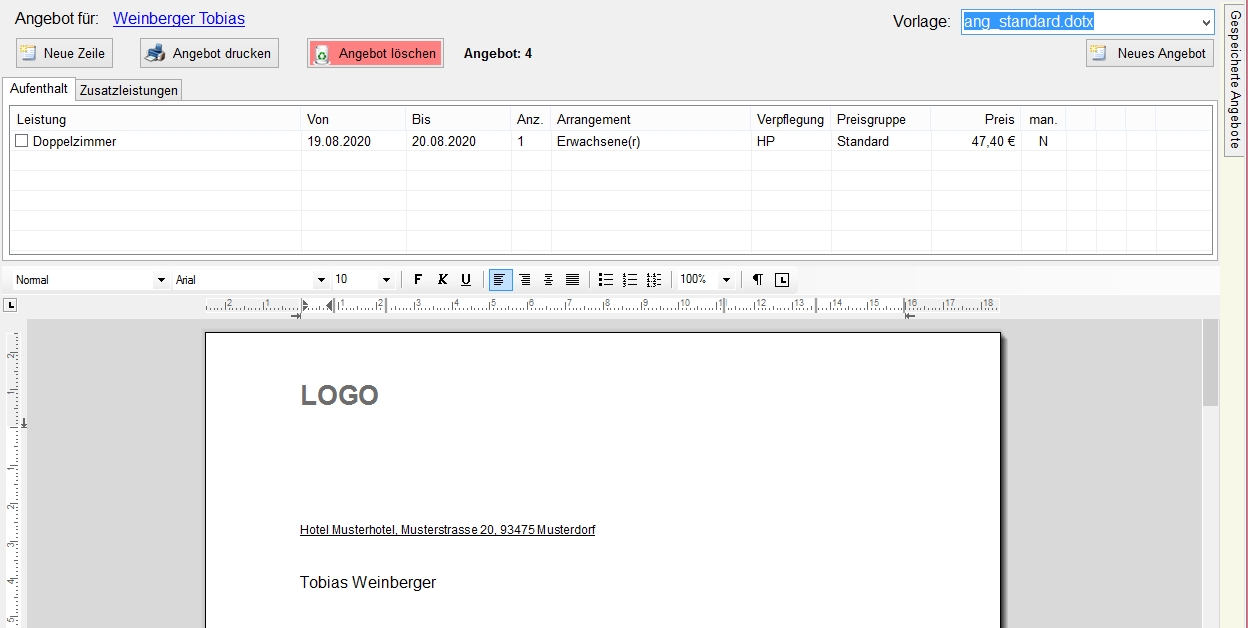This screenshot has height=628, width=1248.
Task: Toggle bold formatting (F) in editor toolbar
Action: point(418,280)
